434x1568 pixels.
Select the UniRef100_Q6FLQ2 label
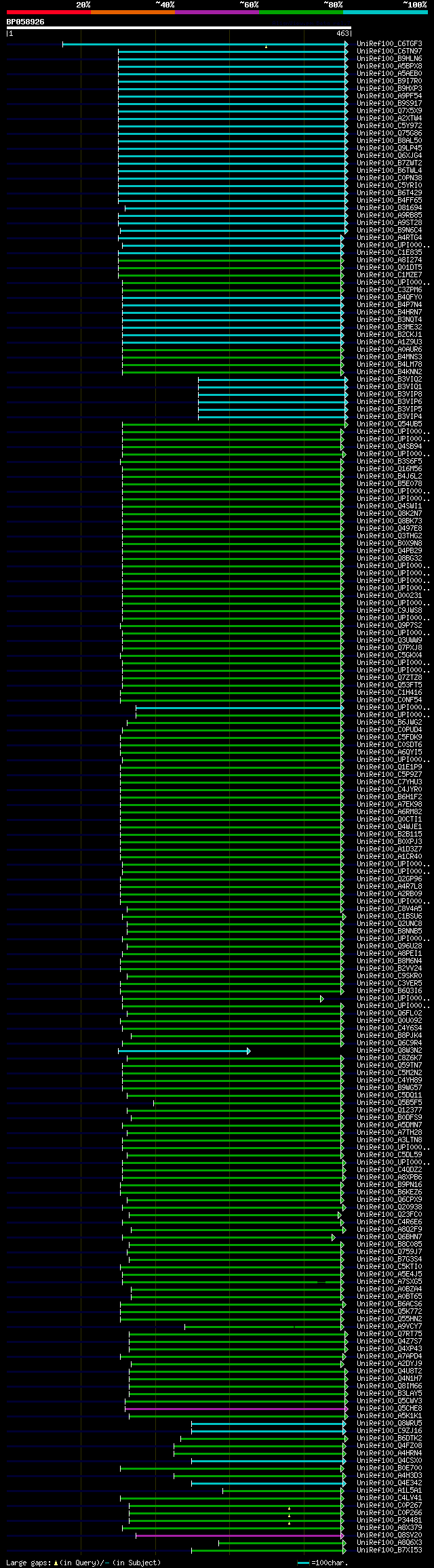pos(389,1013)
